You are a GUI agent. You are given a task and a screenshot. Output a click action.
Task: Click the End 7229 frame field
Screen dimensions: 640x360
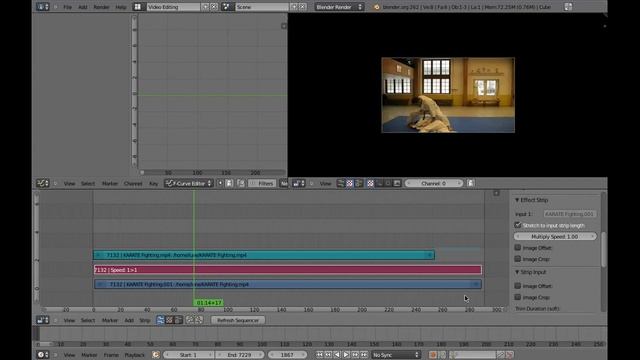pyautogui.click(x=239, y=355)
